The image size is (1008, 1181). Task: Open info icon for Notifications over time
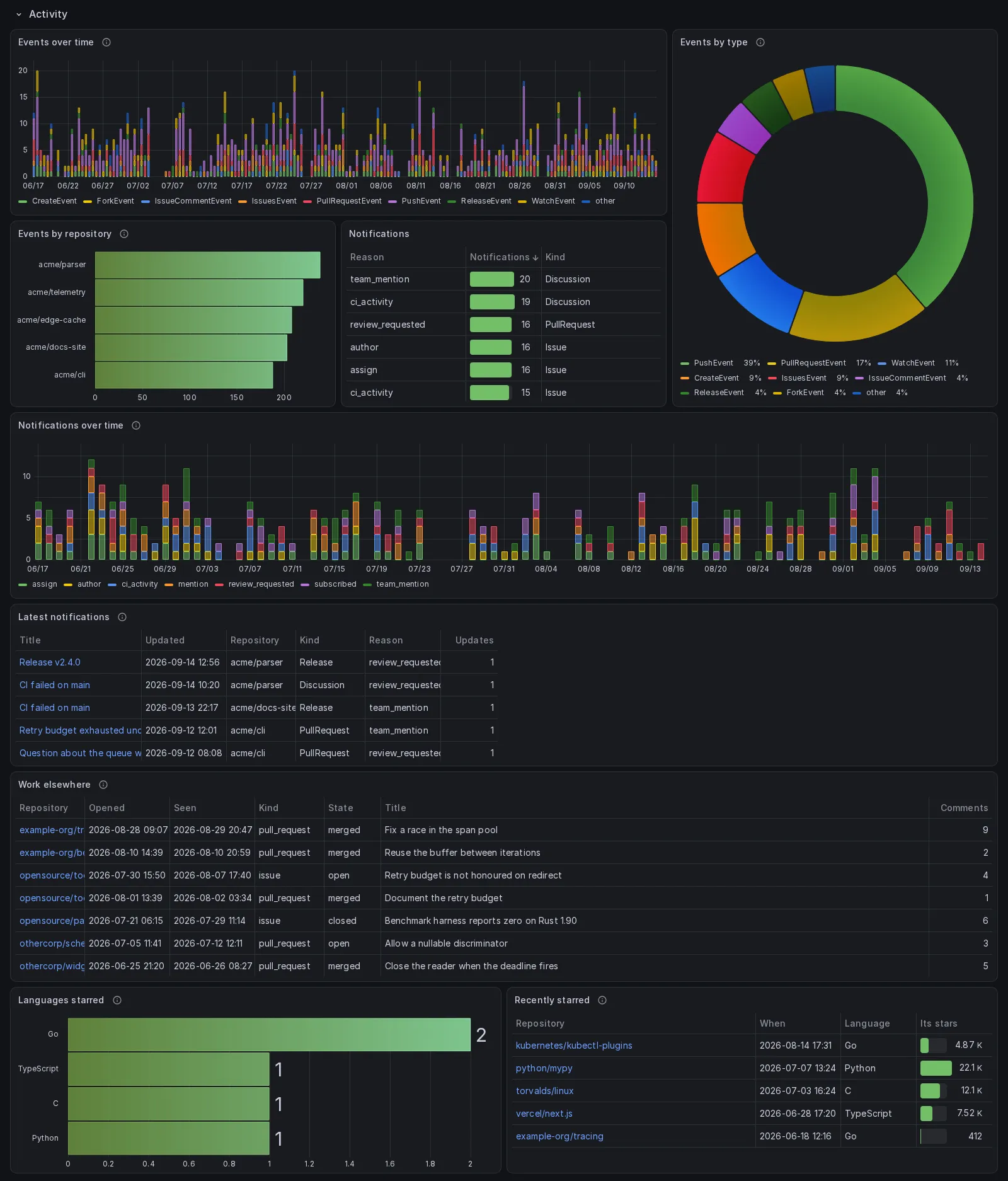point(136,425)
